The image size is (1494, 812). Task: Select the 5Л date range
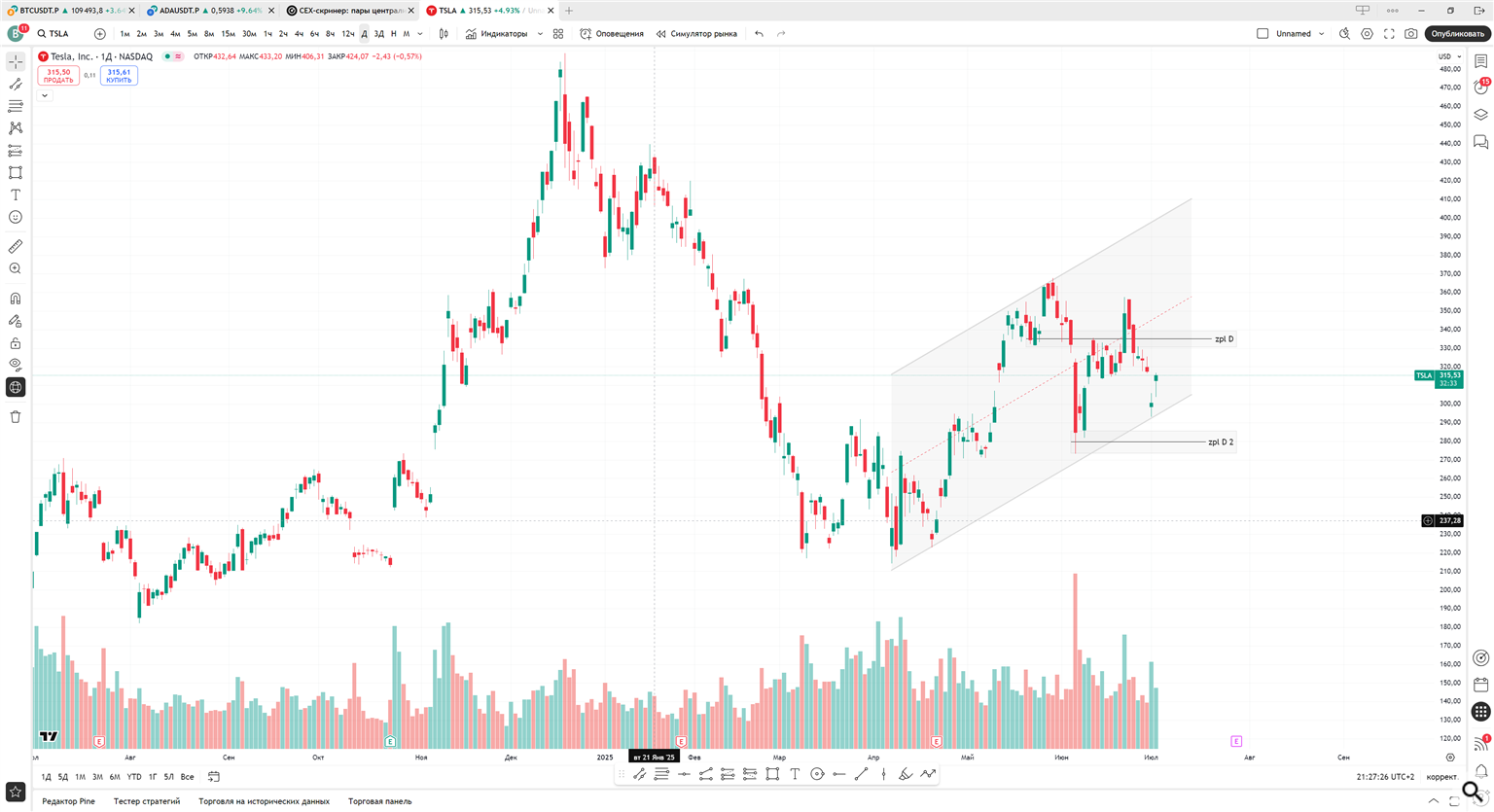168,777
